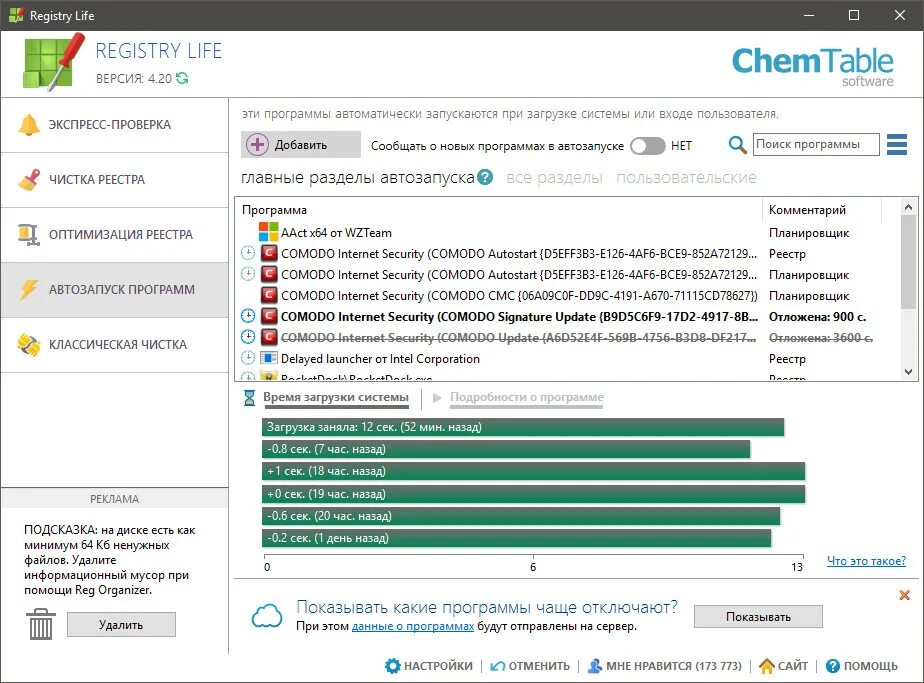Switch to все разделы tab

coord(554,177)
